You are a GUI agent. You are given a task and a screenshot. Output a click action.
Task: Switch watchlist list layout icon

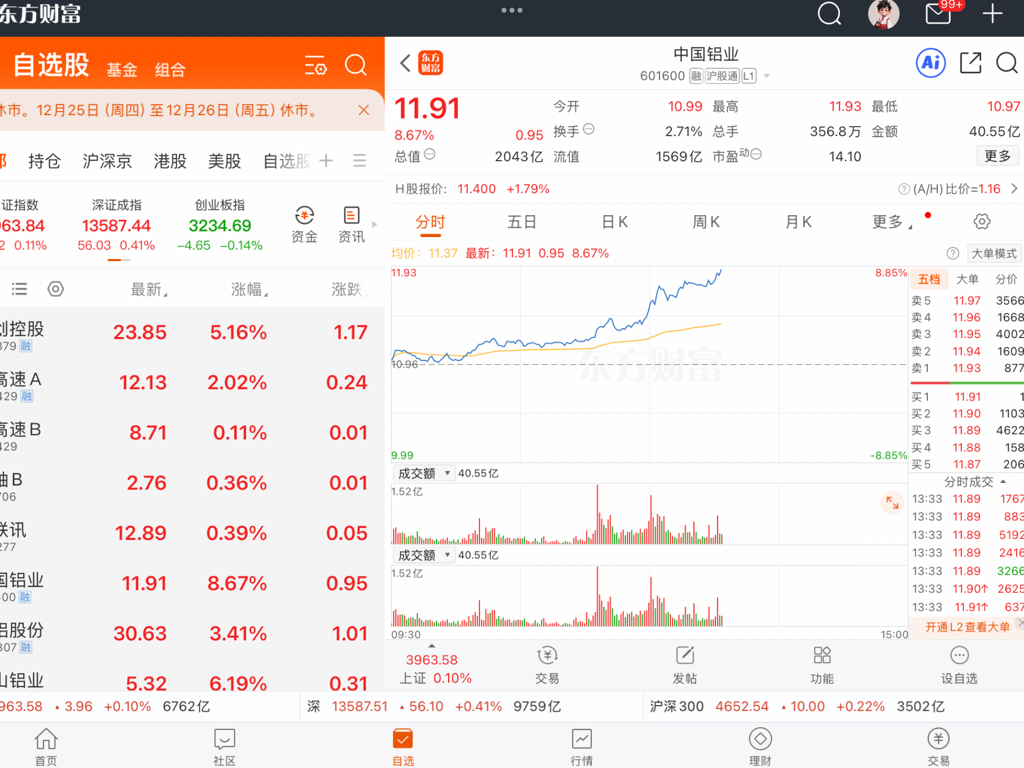point(20,289)
